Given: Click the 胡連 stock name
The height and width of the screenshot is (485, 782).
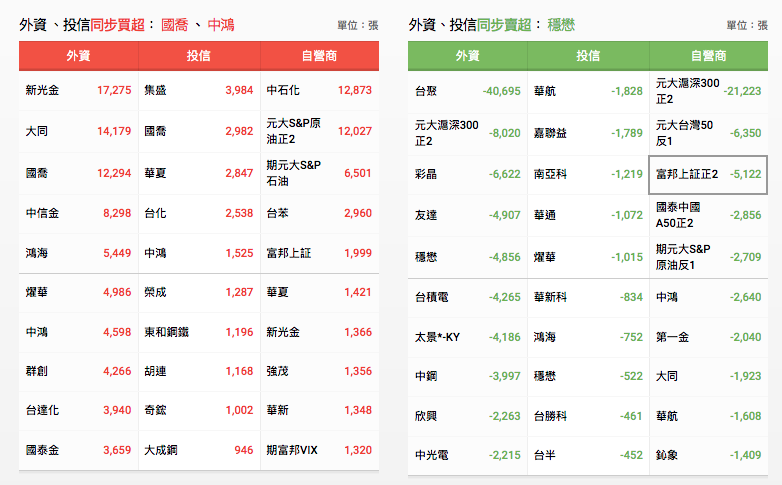Looking at the screenshot, I should coord(155,371).
